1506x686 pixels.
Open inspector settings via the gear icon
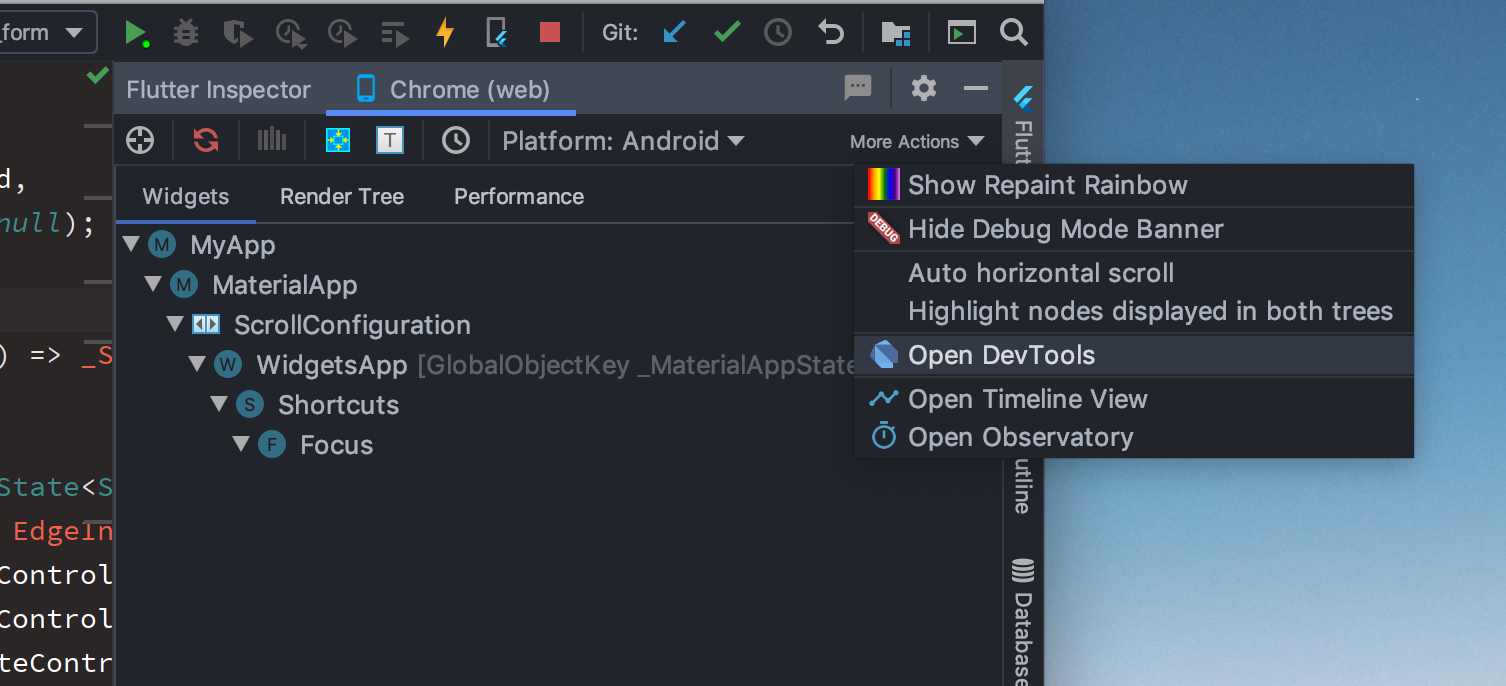coord(922,88)
